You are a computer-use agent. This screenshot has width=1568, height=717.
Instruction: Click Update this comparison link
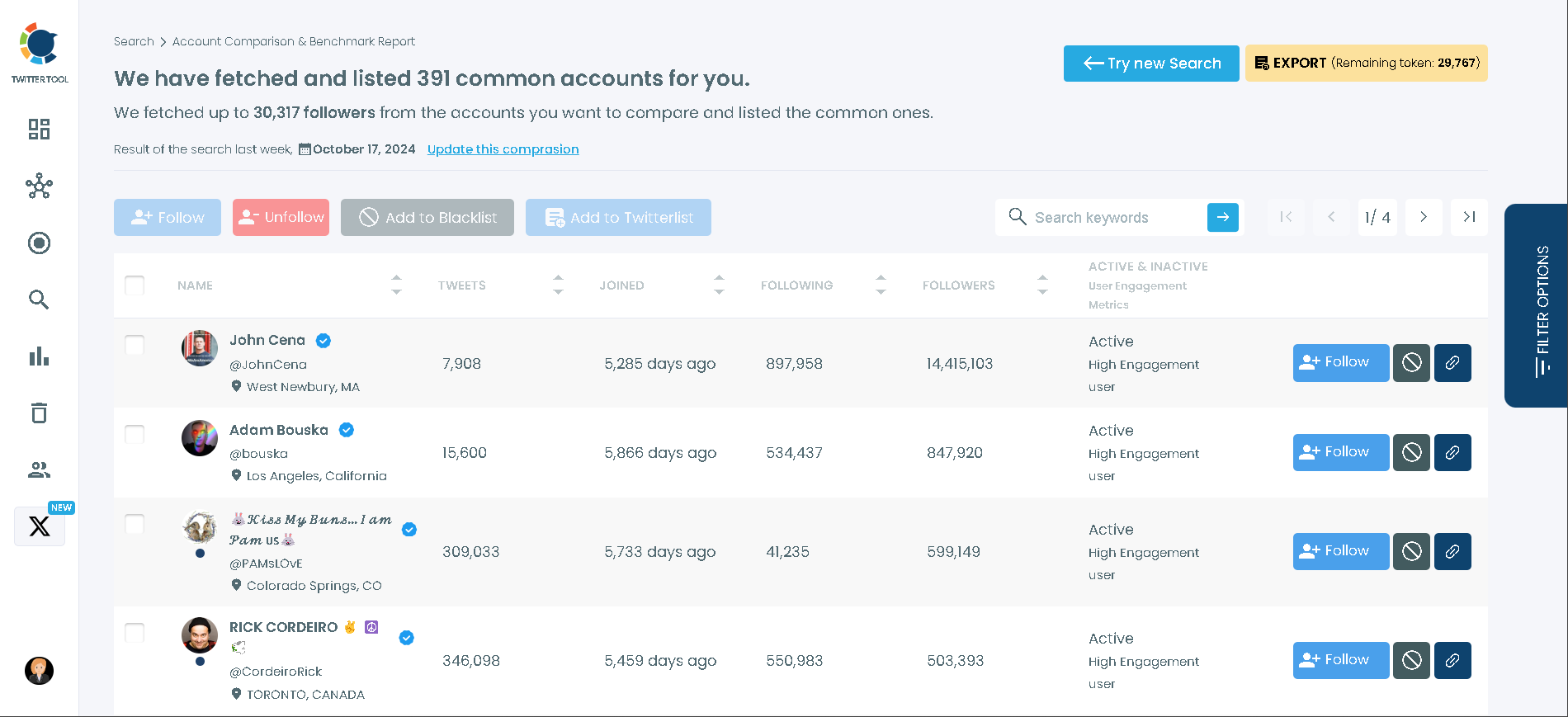point(503,149)
